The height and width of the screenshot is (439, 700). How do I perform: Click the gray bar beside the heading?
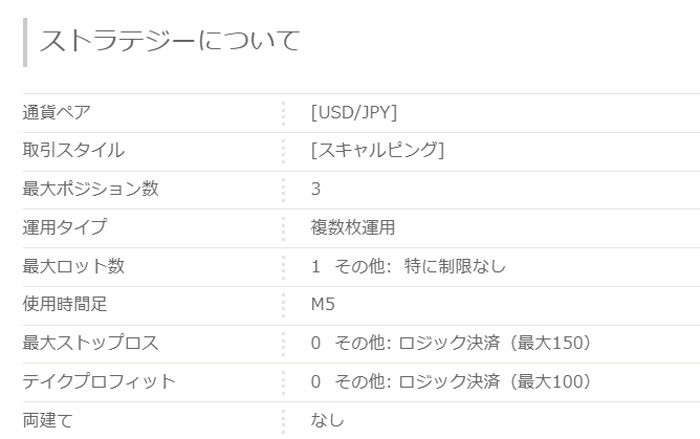coord(25,41)
